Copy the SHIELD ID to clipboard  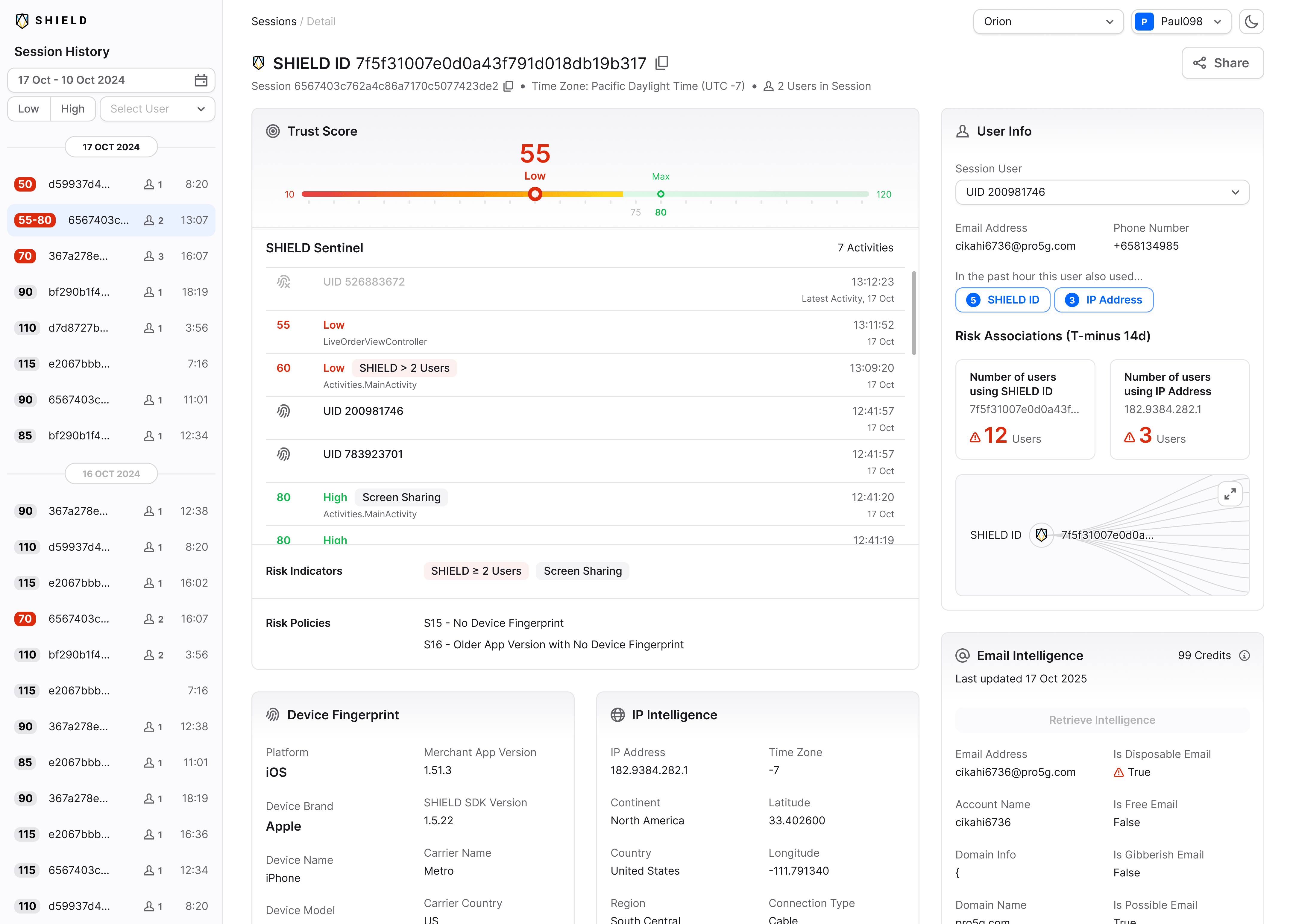tap(661, 63)
